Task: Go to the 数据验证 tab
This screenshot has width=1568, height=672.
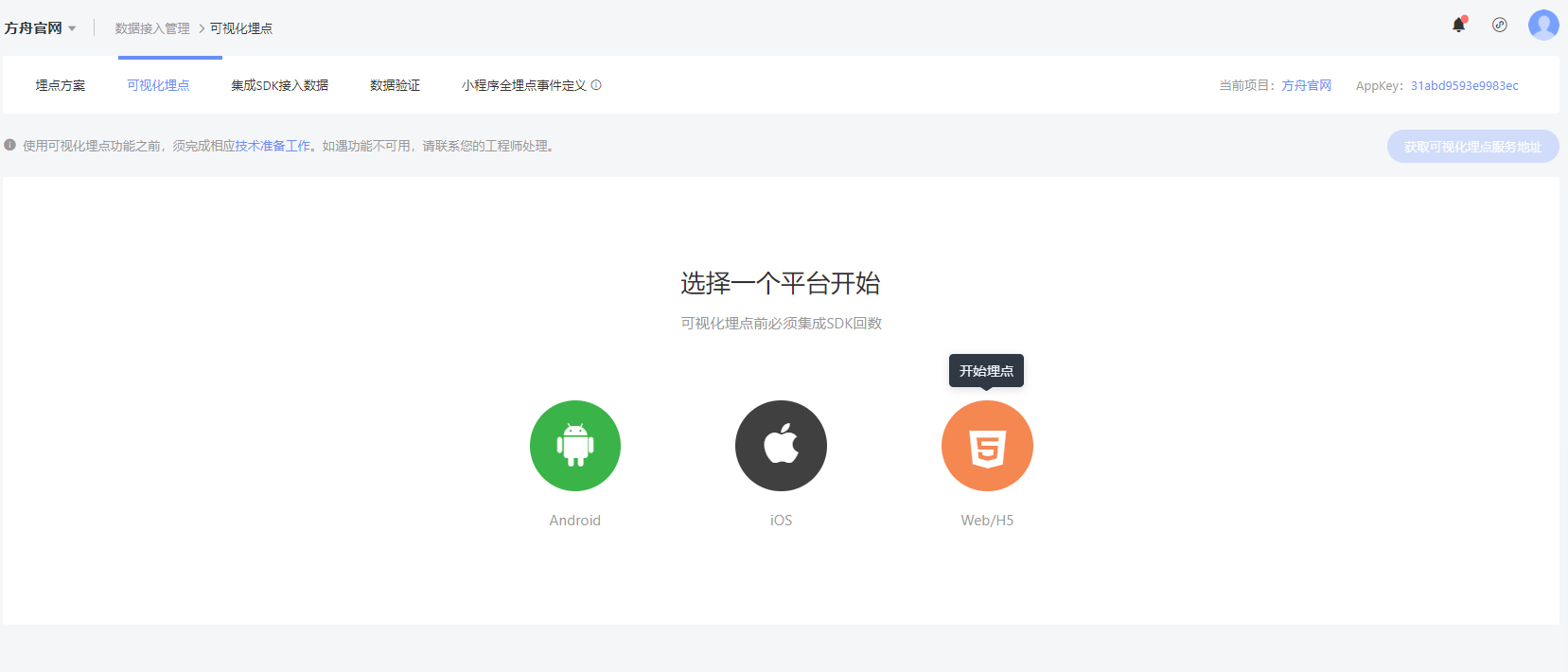Action: pos(396,85)
